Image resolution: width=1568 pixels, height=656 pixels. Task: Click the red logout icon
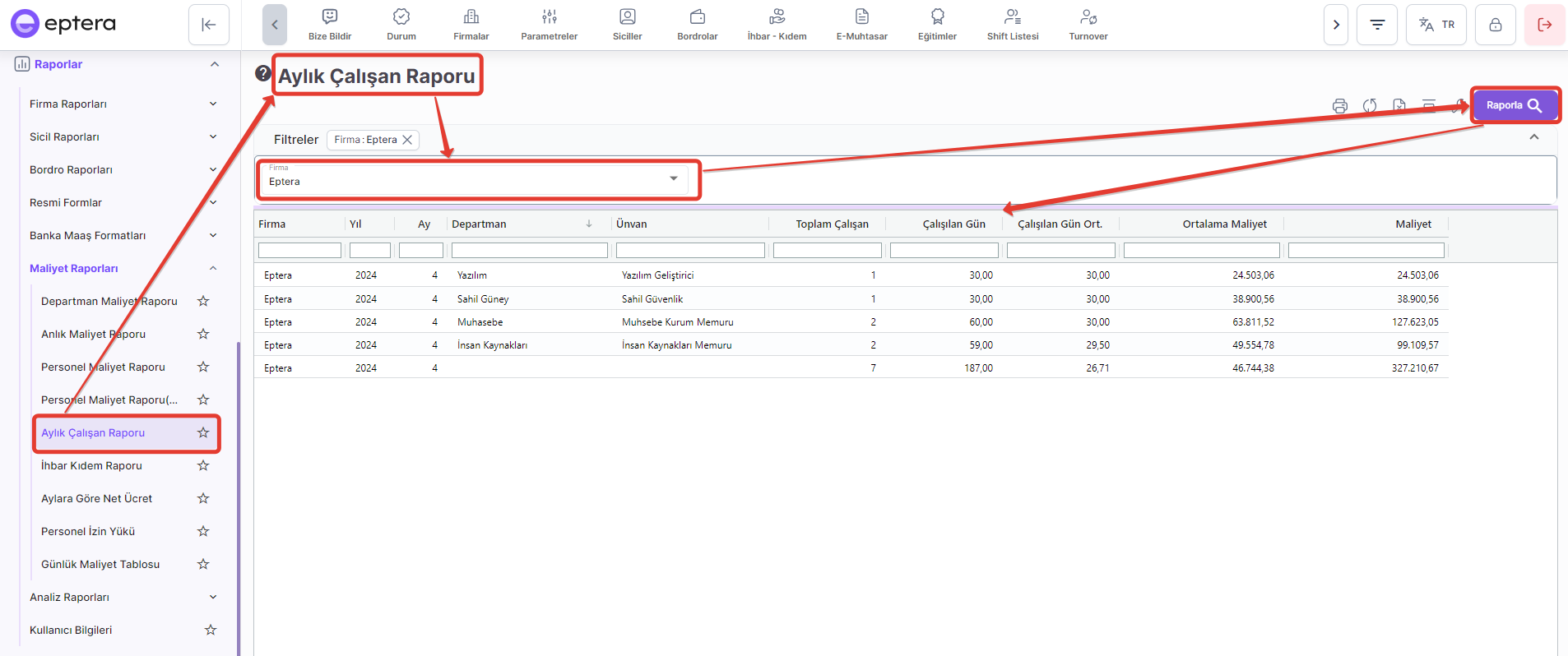(x=1544, y=25)
